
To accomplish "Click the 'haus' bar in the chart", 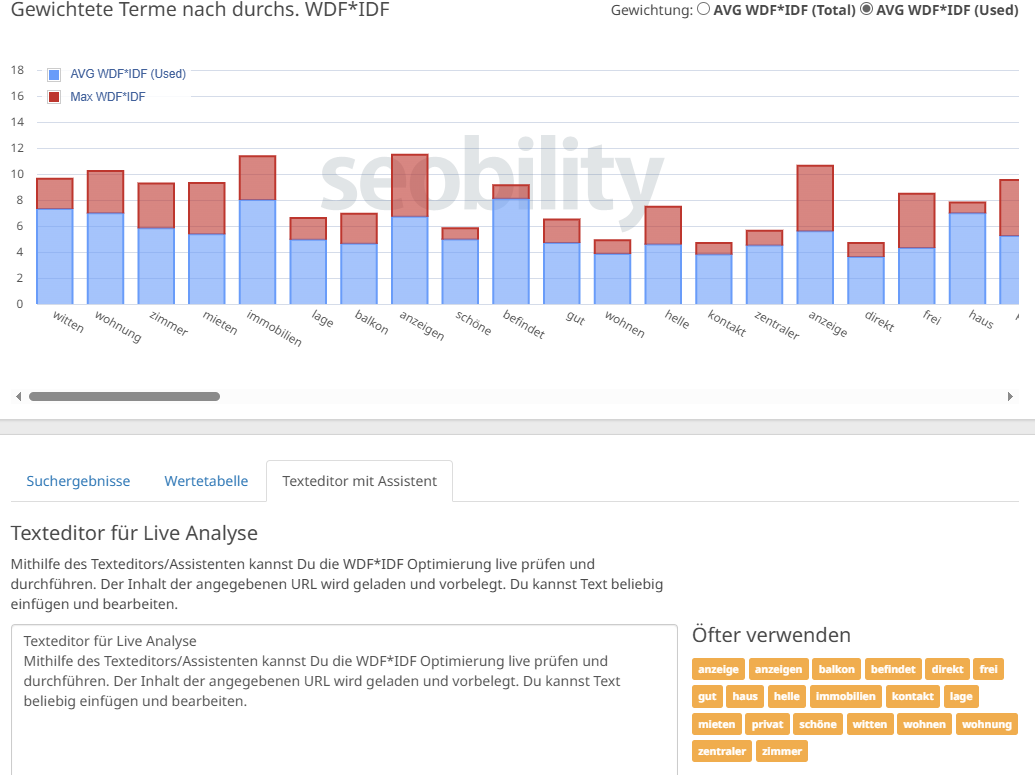I will click(968, 253).
